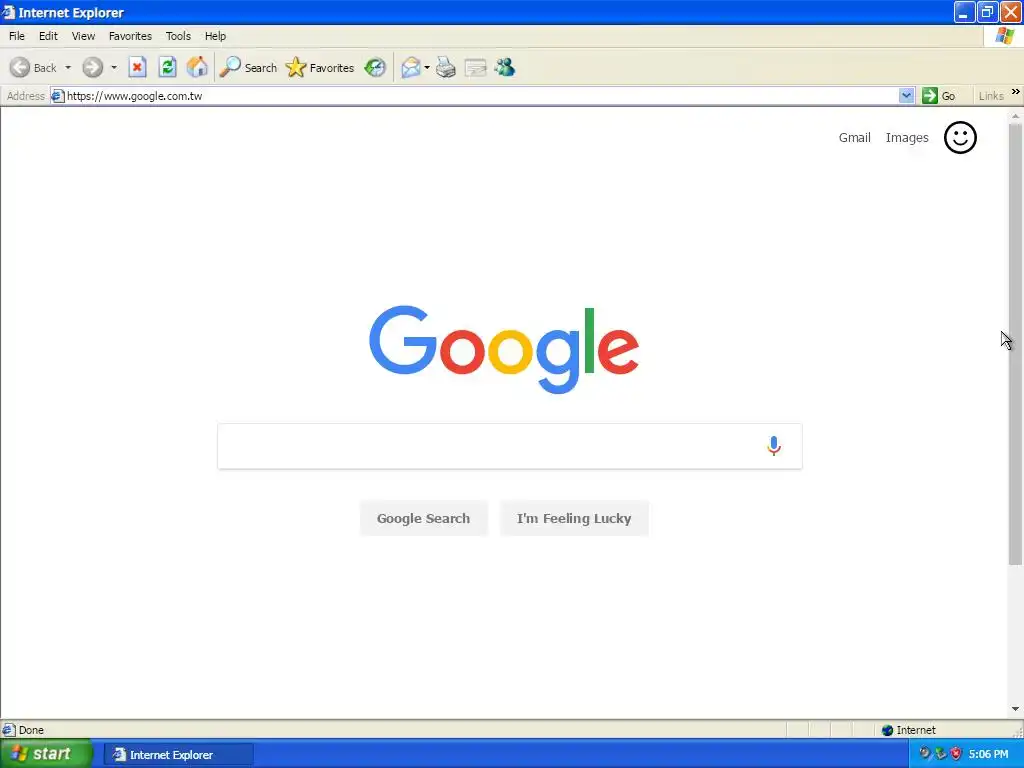1024x768 pixels.
Task: Click the scrollbar down arrow
Action: 1015,709
